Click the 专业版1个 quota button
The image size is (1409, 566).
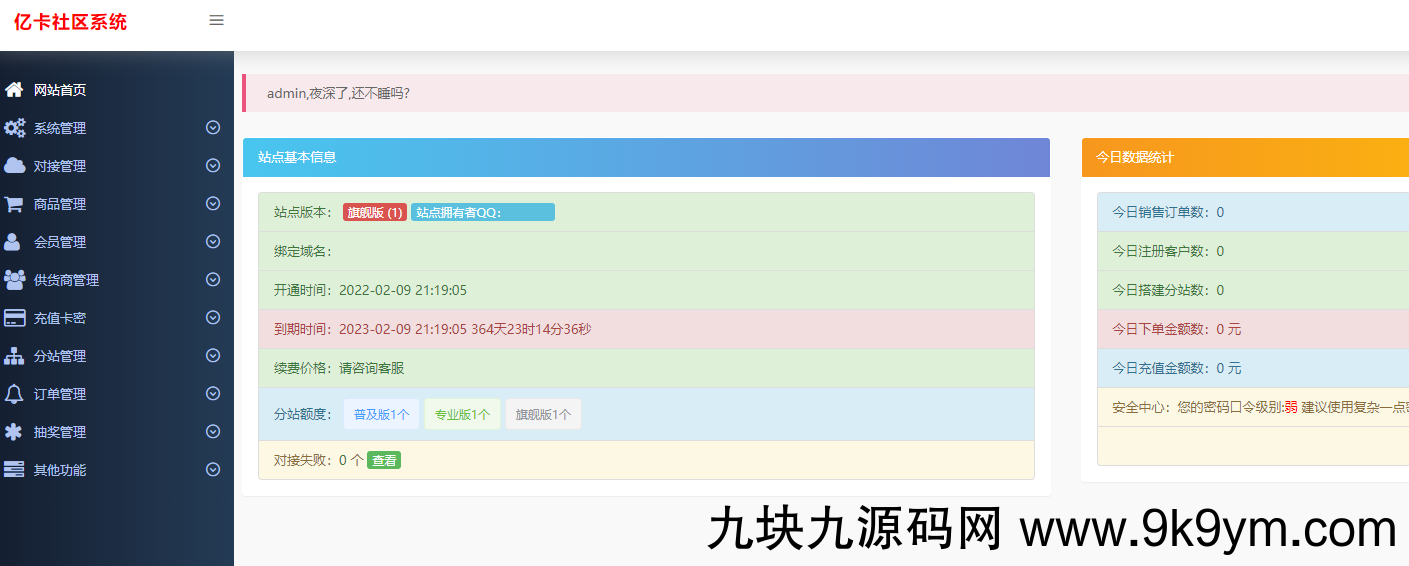pyautogui.click(x=462, y=414)
